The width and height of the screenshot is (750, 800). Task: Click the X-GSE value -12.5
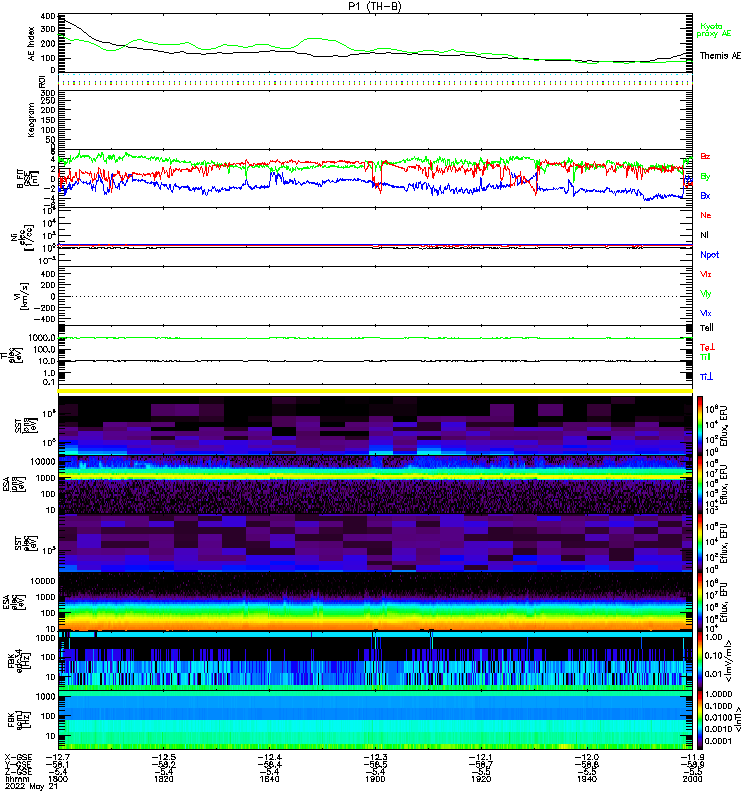click(164, 758)
